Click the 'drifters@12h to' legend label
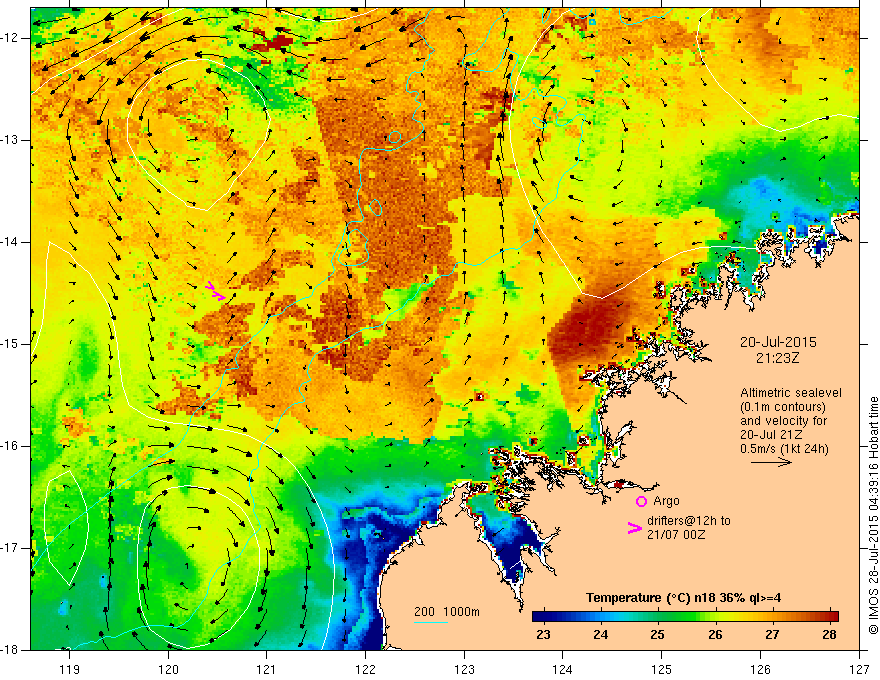The height and width of the screenshot is (680, 880). (x=689, y=521)
